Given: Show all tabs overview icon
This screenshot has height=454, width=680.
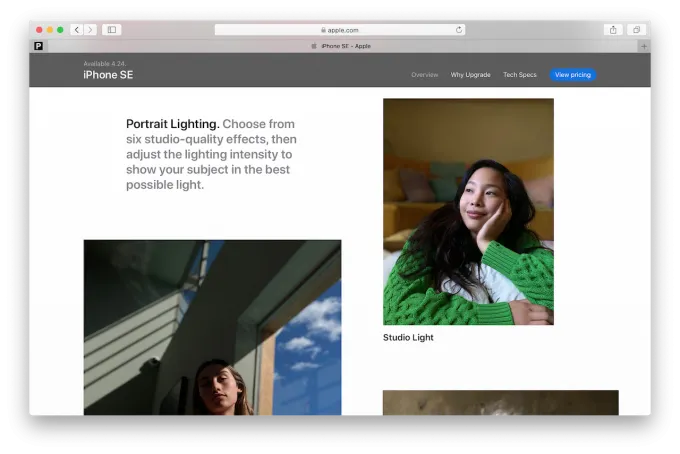Looking at the screenshot, I should coord(636,30).
